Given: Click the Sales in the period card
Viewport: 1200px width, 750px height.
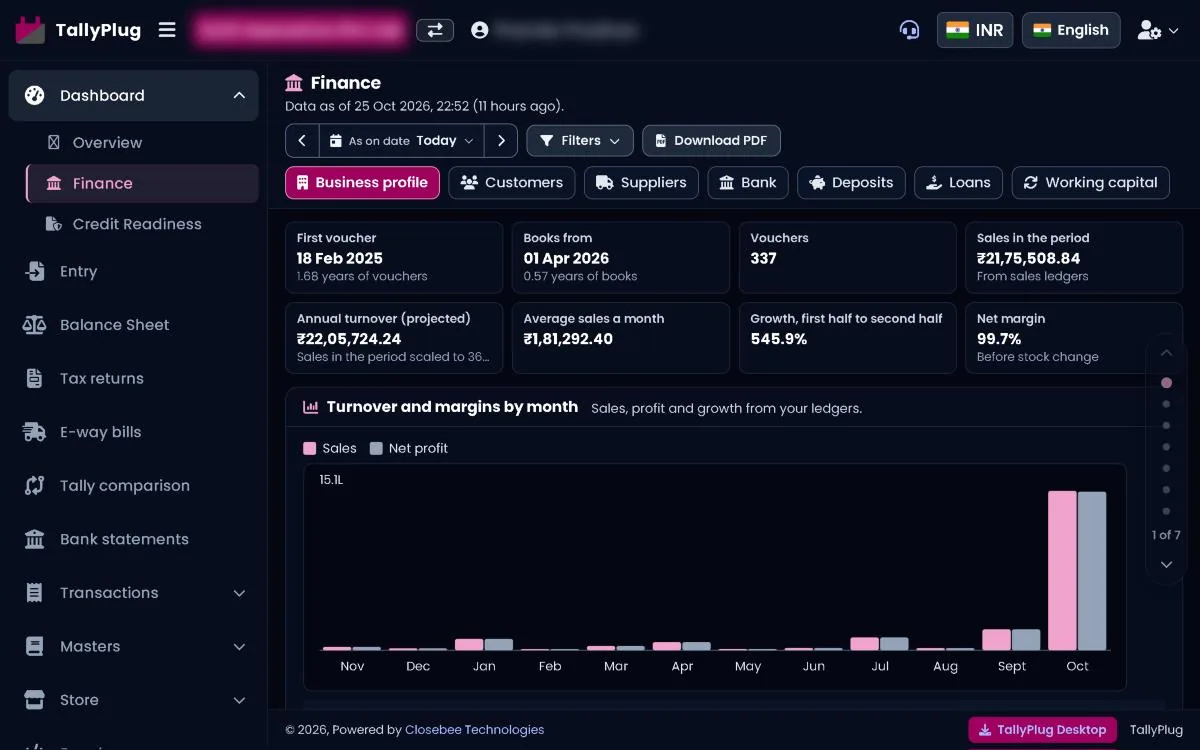Looking at the screenshot, I should tap(1074, 258).
